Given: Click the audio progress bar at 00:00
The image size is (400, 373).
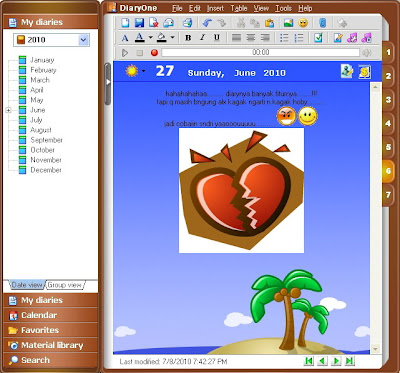Looking at the screenshot, I should click(x=261, y=52).
